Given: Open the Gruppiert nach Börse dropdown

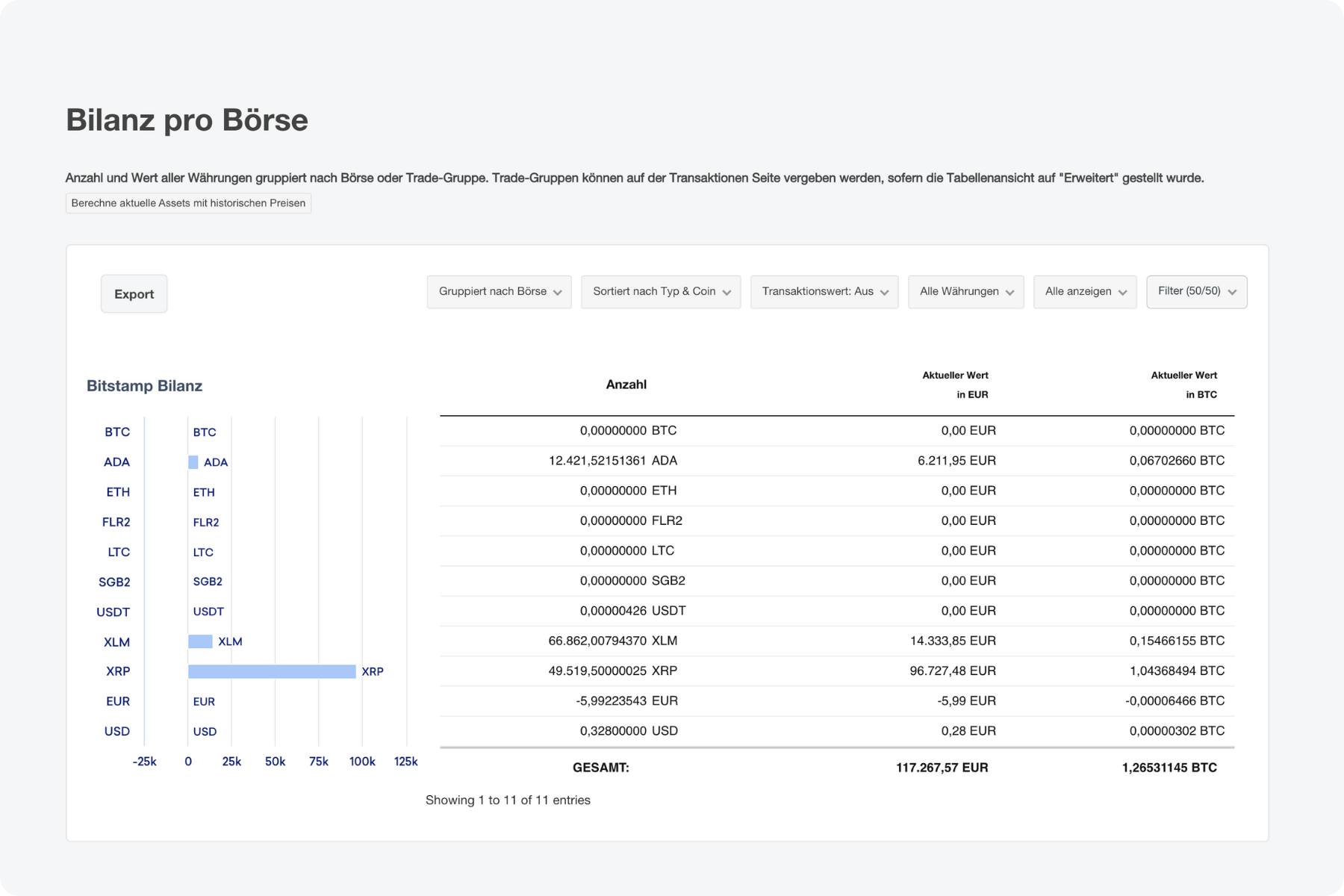Looking at the screenshot, I should (x=500, y=292).
